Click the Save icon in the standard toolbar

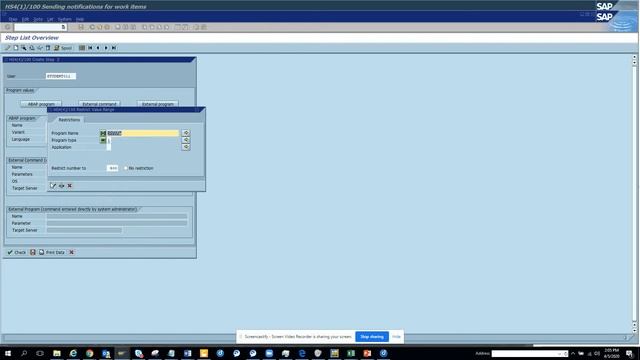coord(81,27)
